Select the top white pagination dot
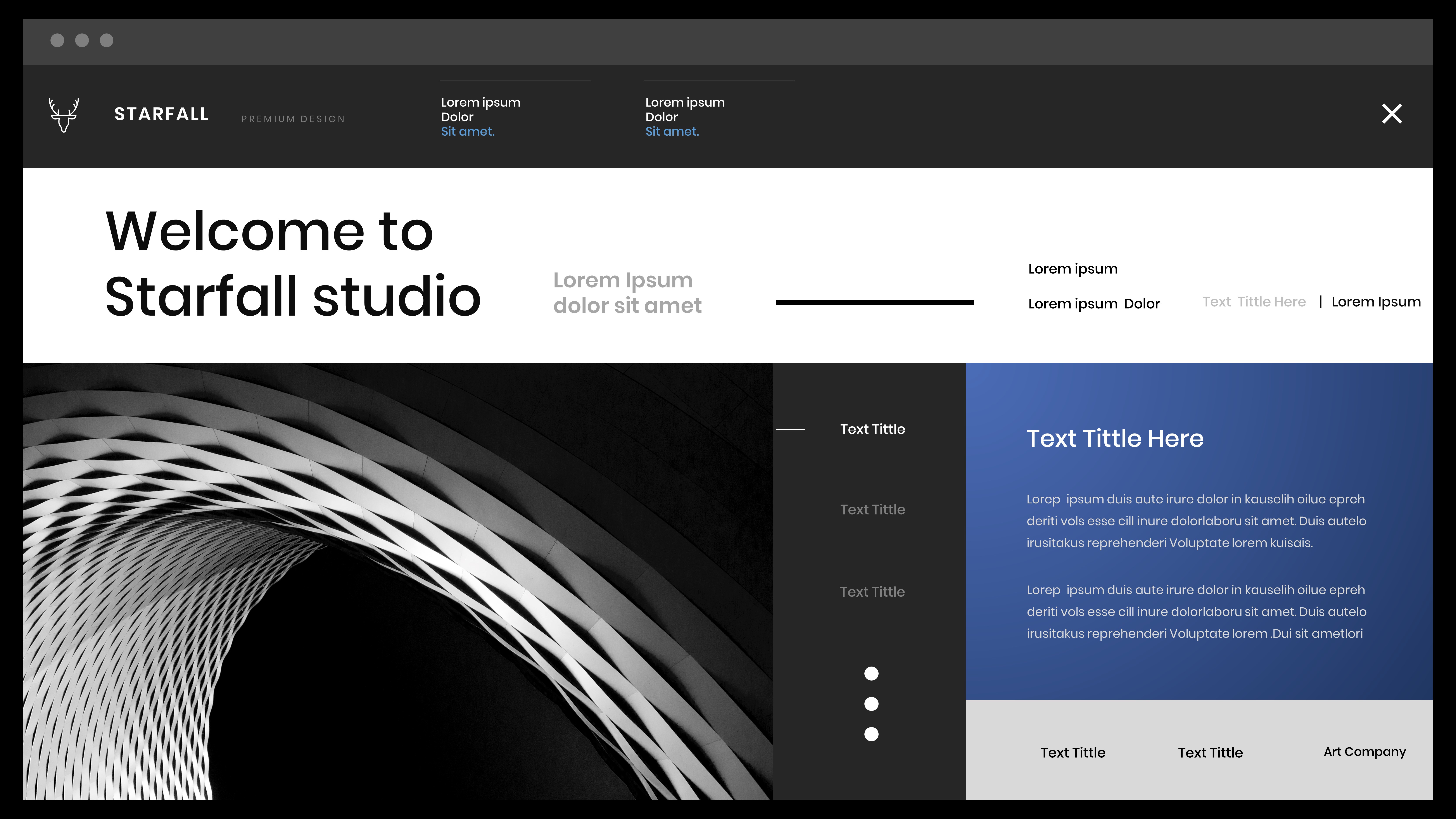Image resolution: width=1456 pixels, height=819 pixels. click(871, 673)
